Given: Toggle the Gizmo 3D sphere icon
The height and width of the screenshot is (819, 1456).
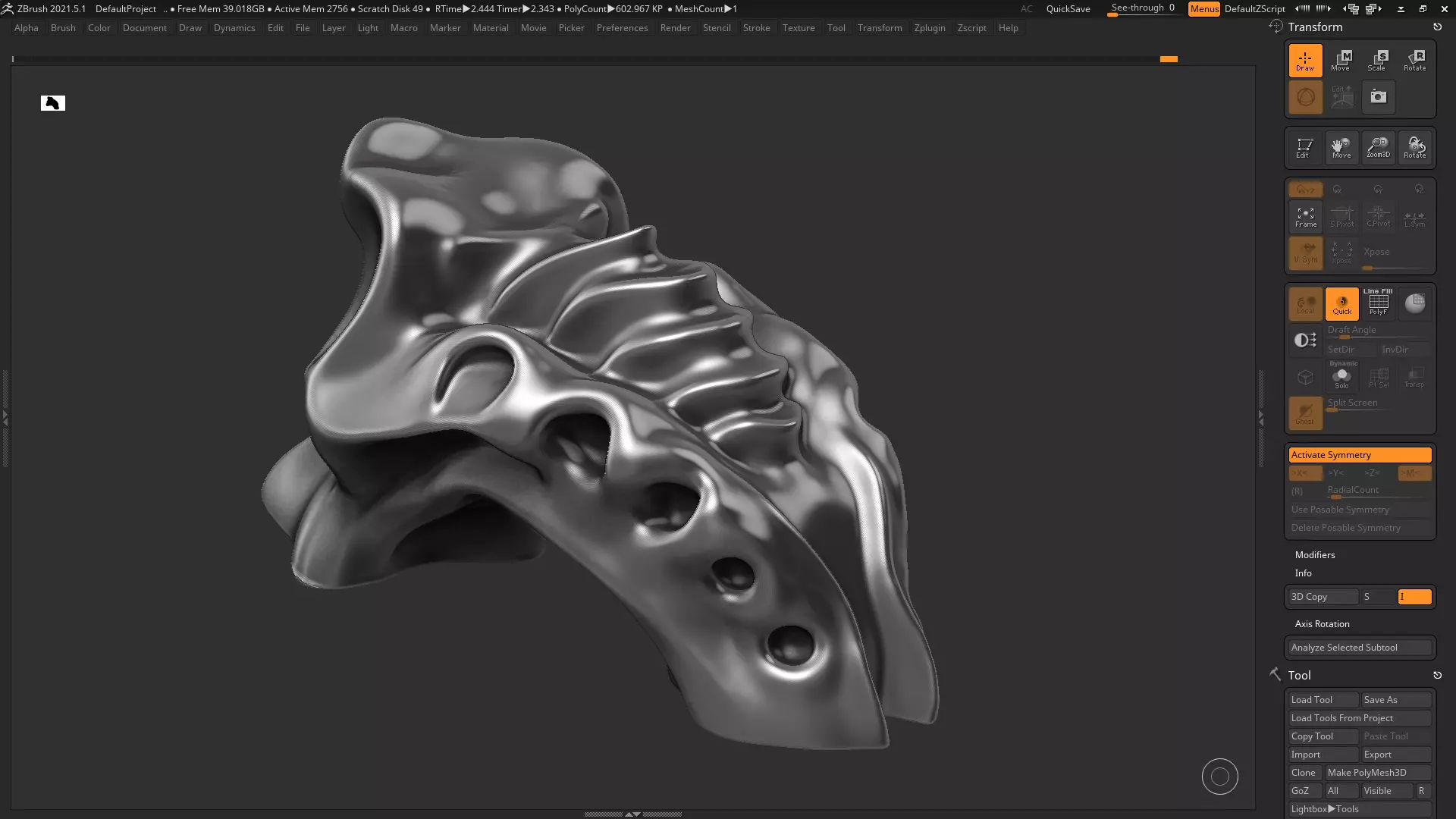Looking at the screenshot, I should (1305, 97).
